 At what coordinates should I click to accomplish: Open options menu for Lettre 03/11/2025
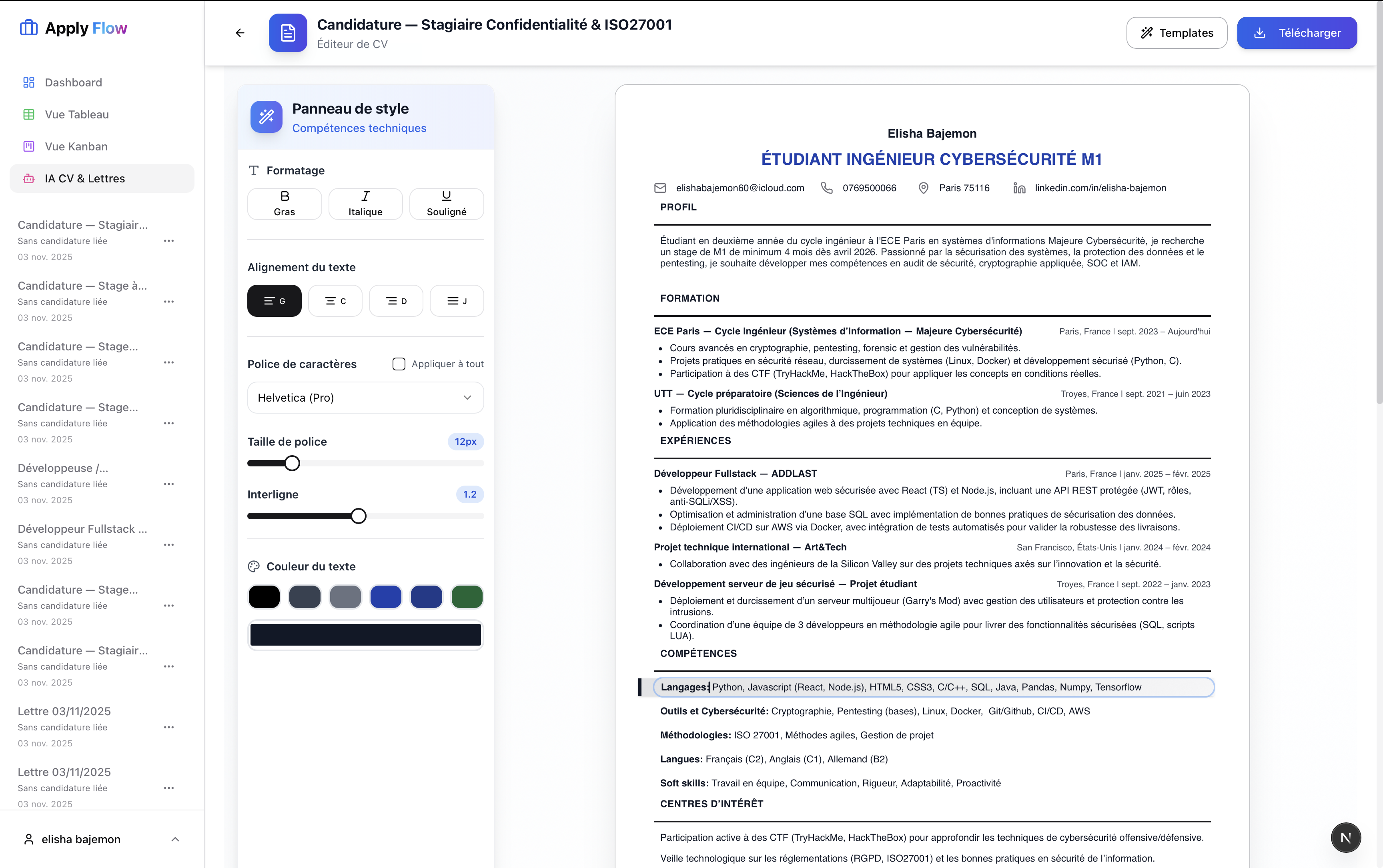coord(169,727)
